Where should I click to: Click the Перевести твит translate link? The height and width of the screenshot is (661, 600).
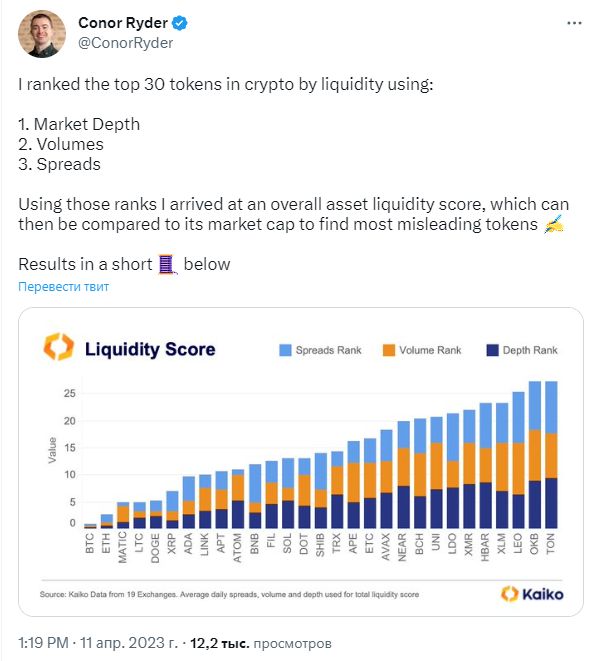coord(64,287)
